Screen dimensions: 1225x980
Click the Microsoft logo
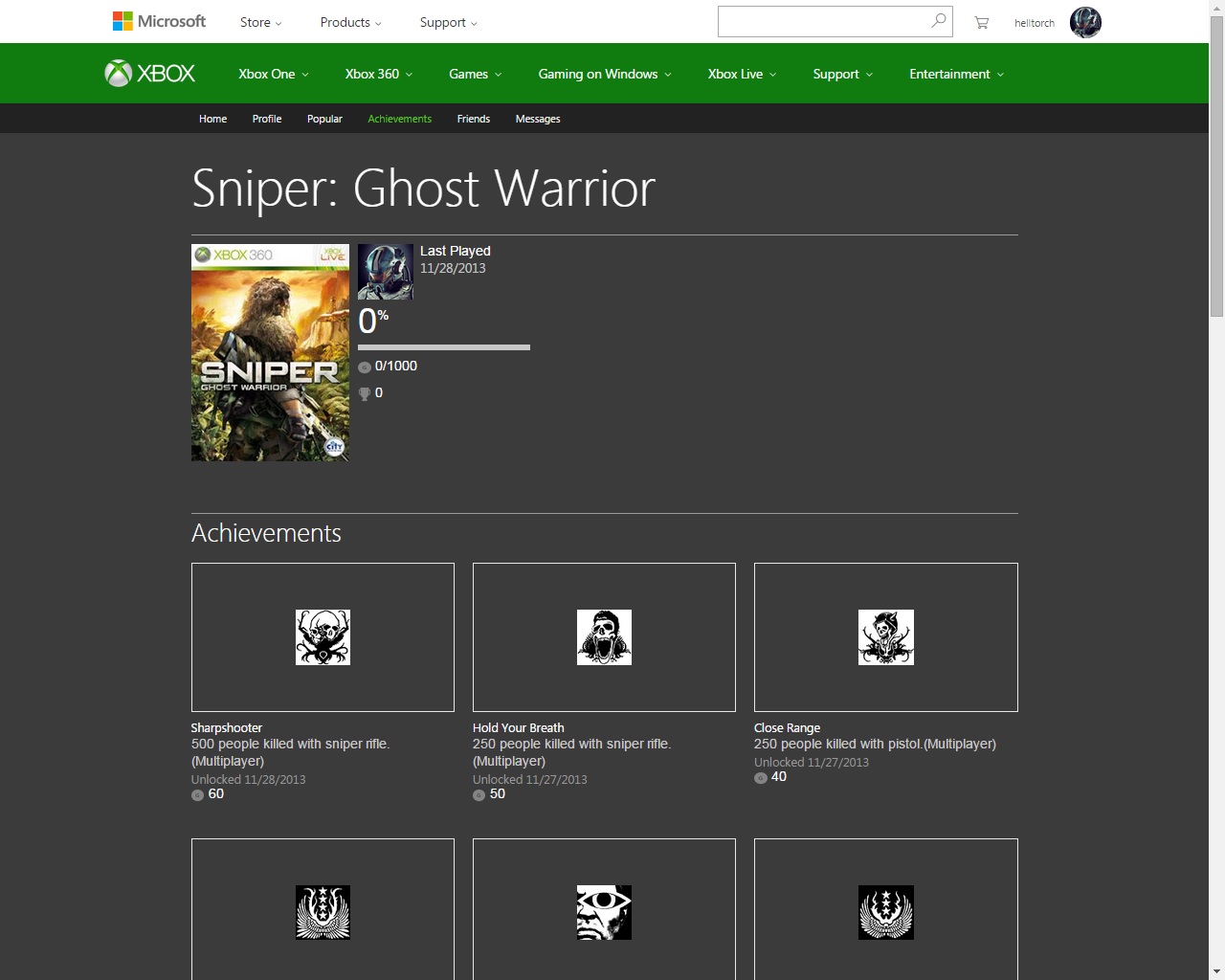[x=159, y=21]
